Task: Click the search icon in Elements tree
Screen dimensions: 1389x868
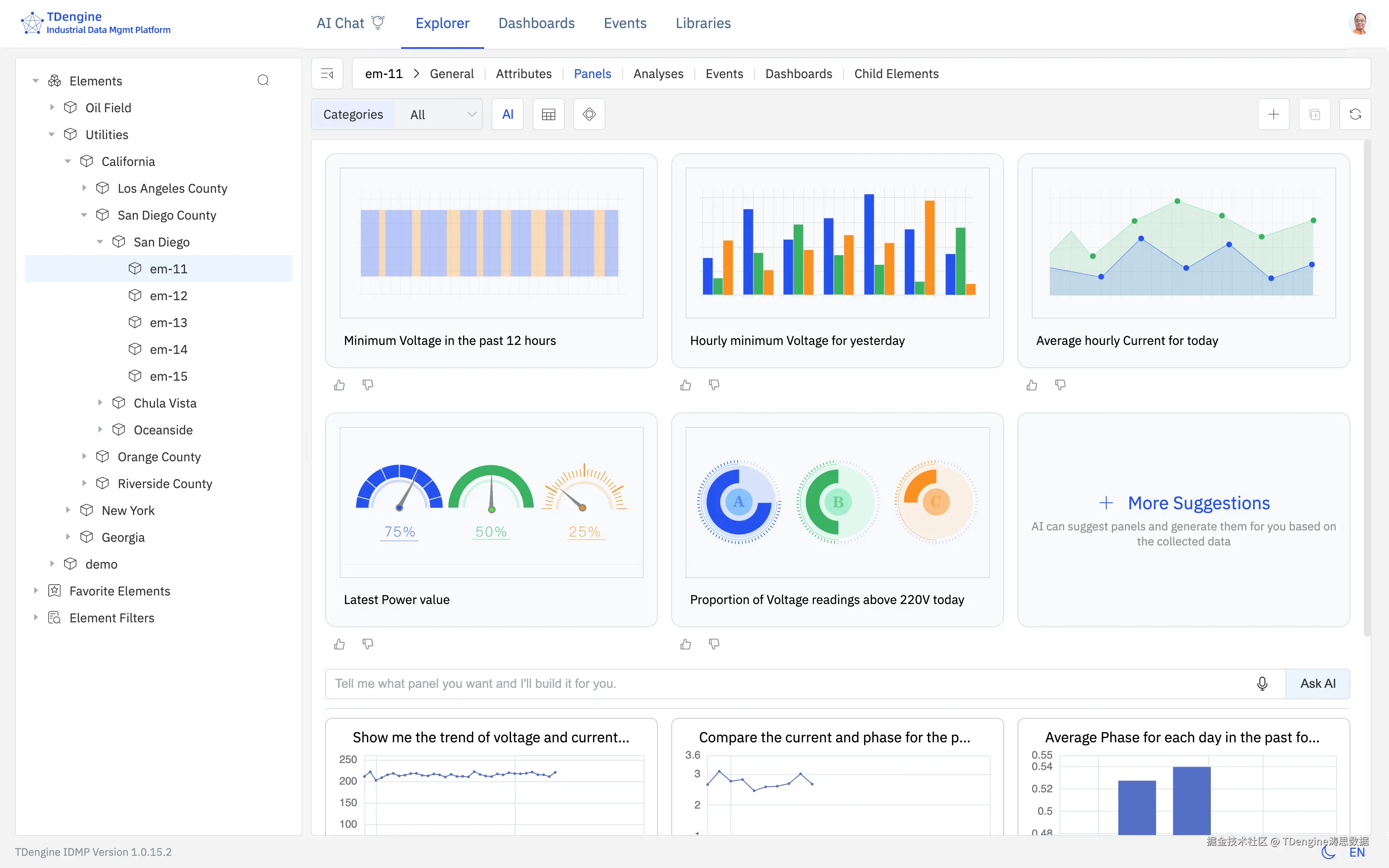Action: tap(263, 81)
